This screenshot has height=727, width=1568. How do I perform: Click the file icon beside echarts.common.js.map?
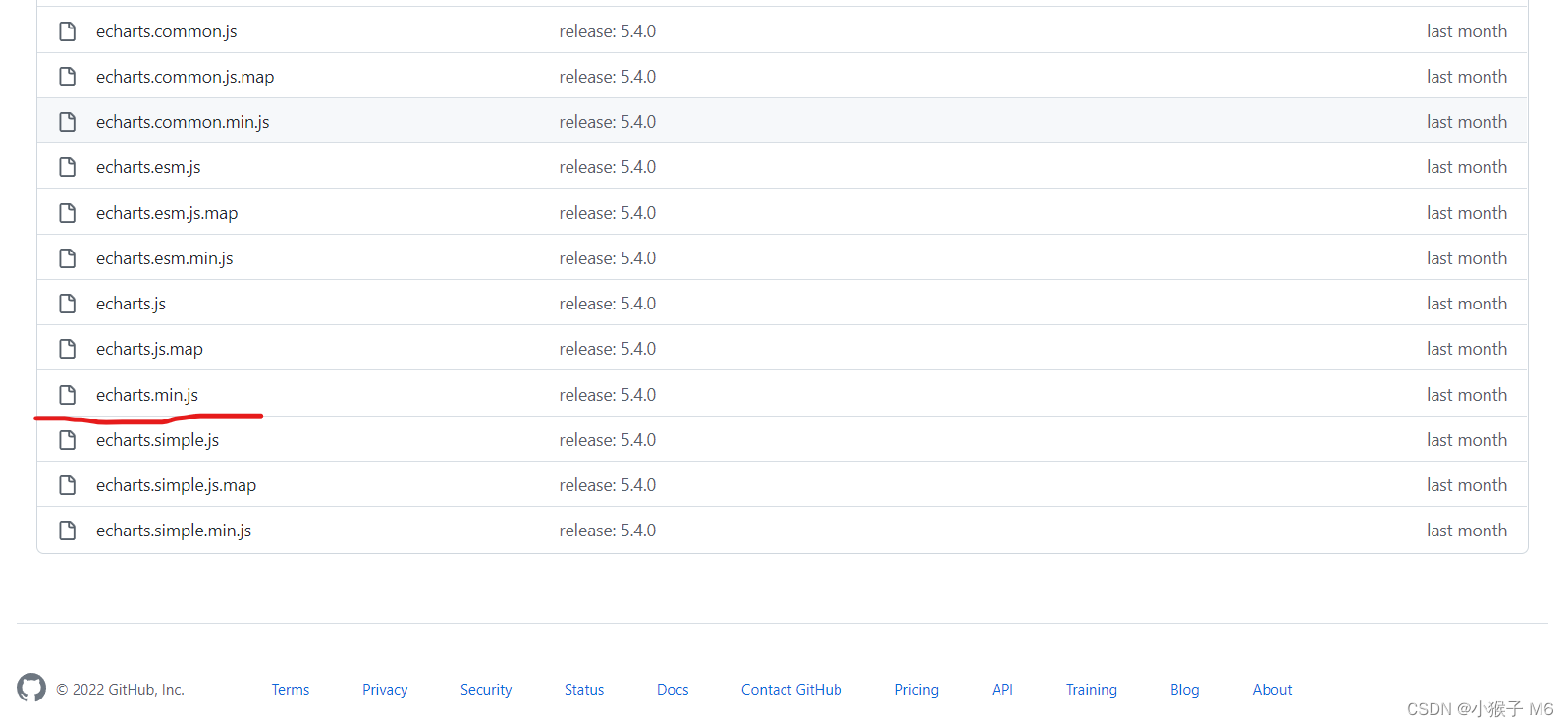click(67, 77)
